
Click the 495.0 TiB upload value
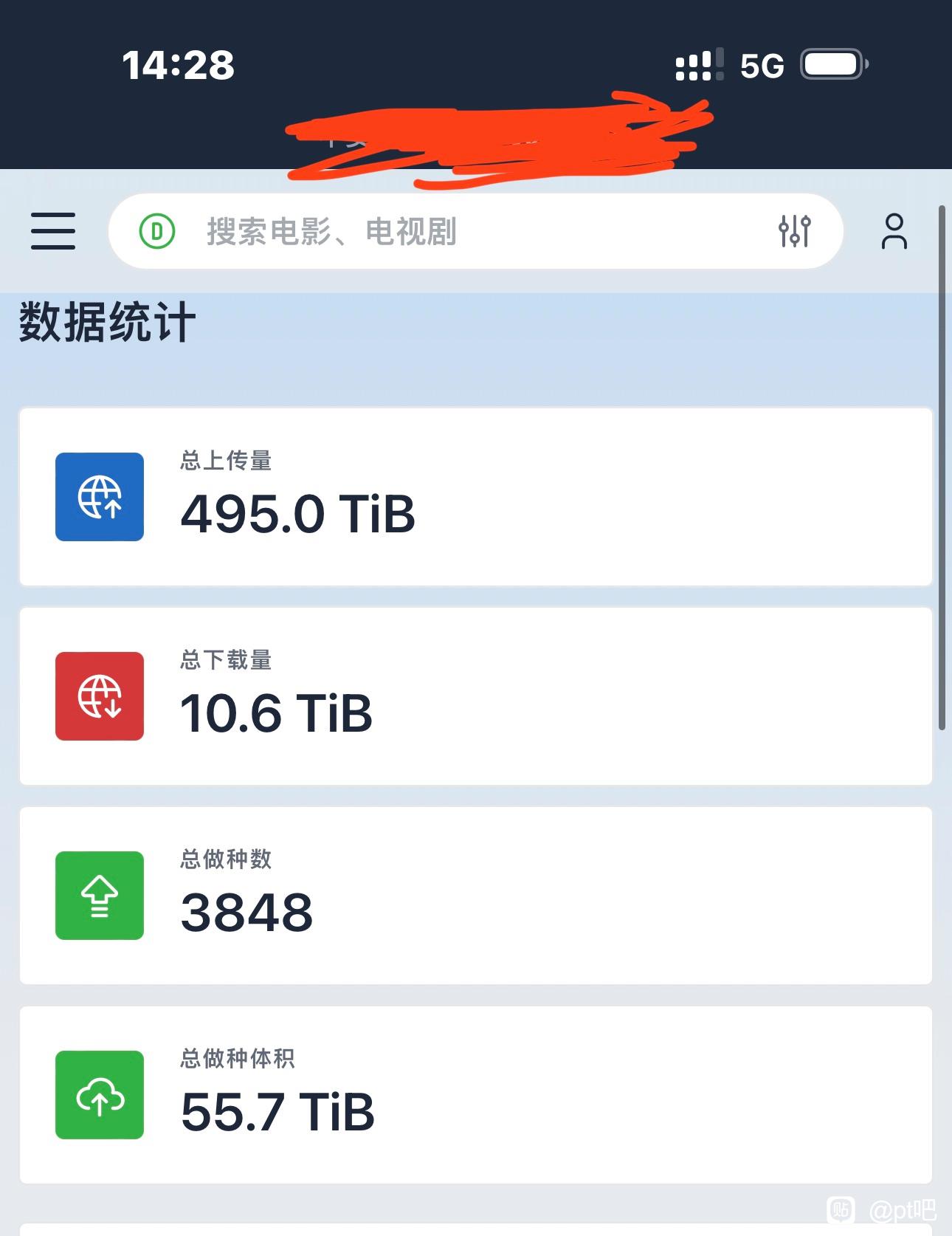click(298, 515)
